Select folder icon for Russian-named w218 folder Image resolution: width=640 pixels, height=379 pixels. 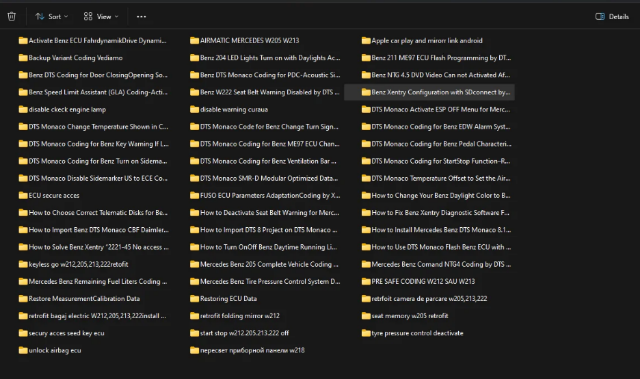coord(194,350)
